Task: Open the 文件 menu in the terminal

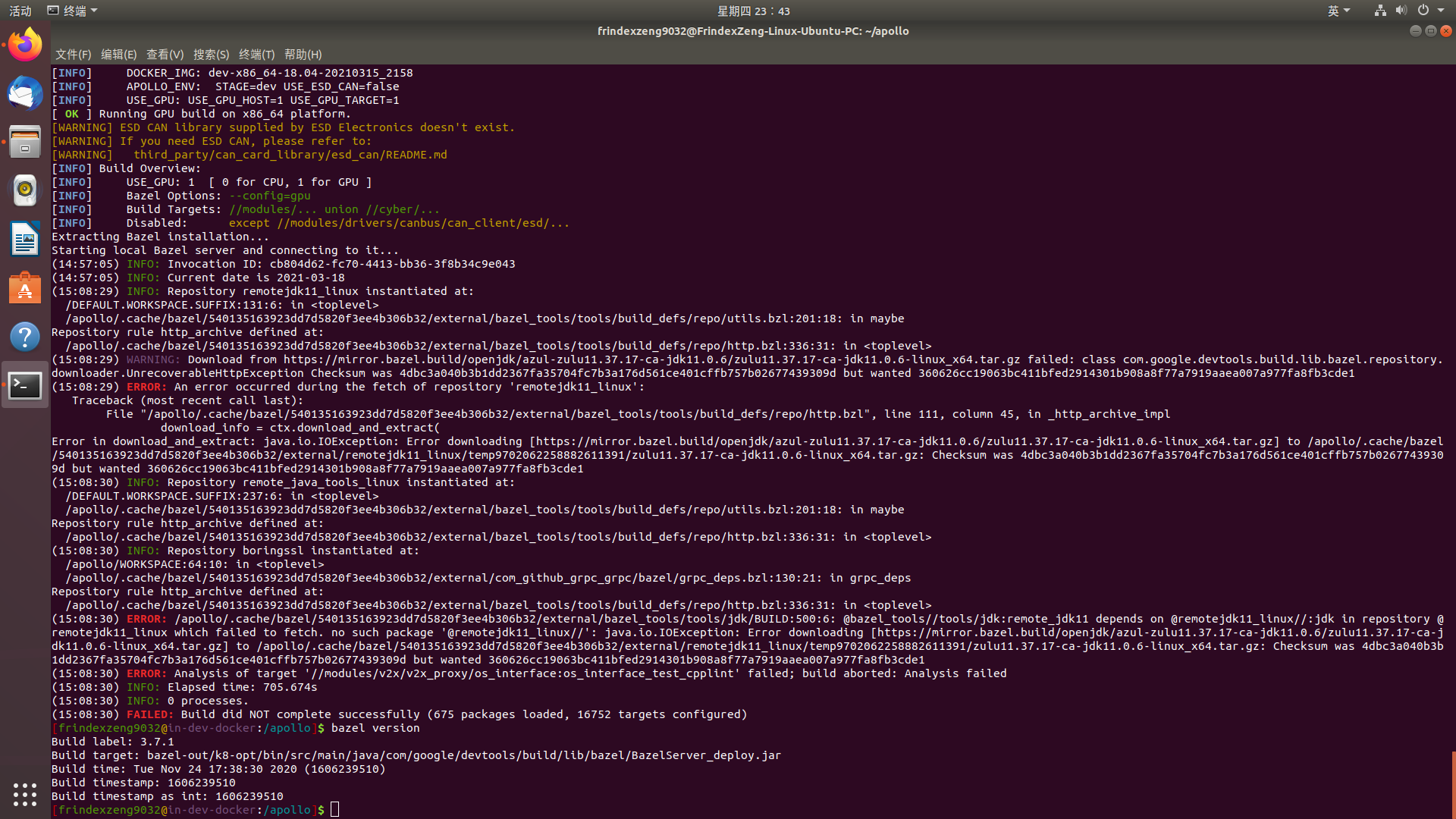Action: (x=72, y=54)
